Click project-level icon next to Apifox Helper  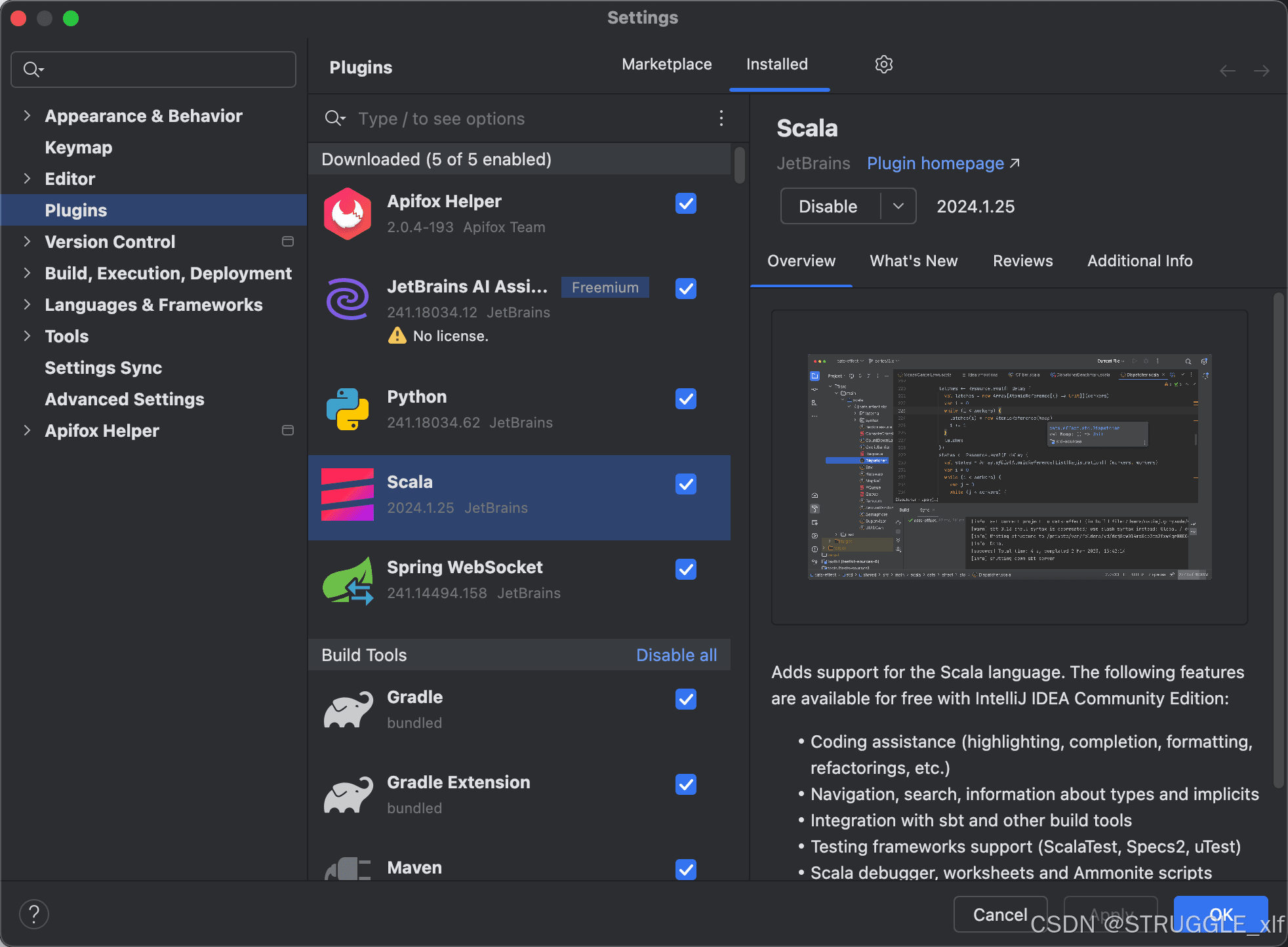coord(287,430)
